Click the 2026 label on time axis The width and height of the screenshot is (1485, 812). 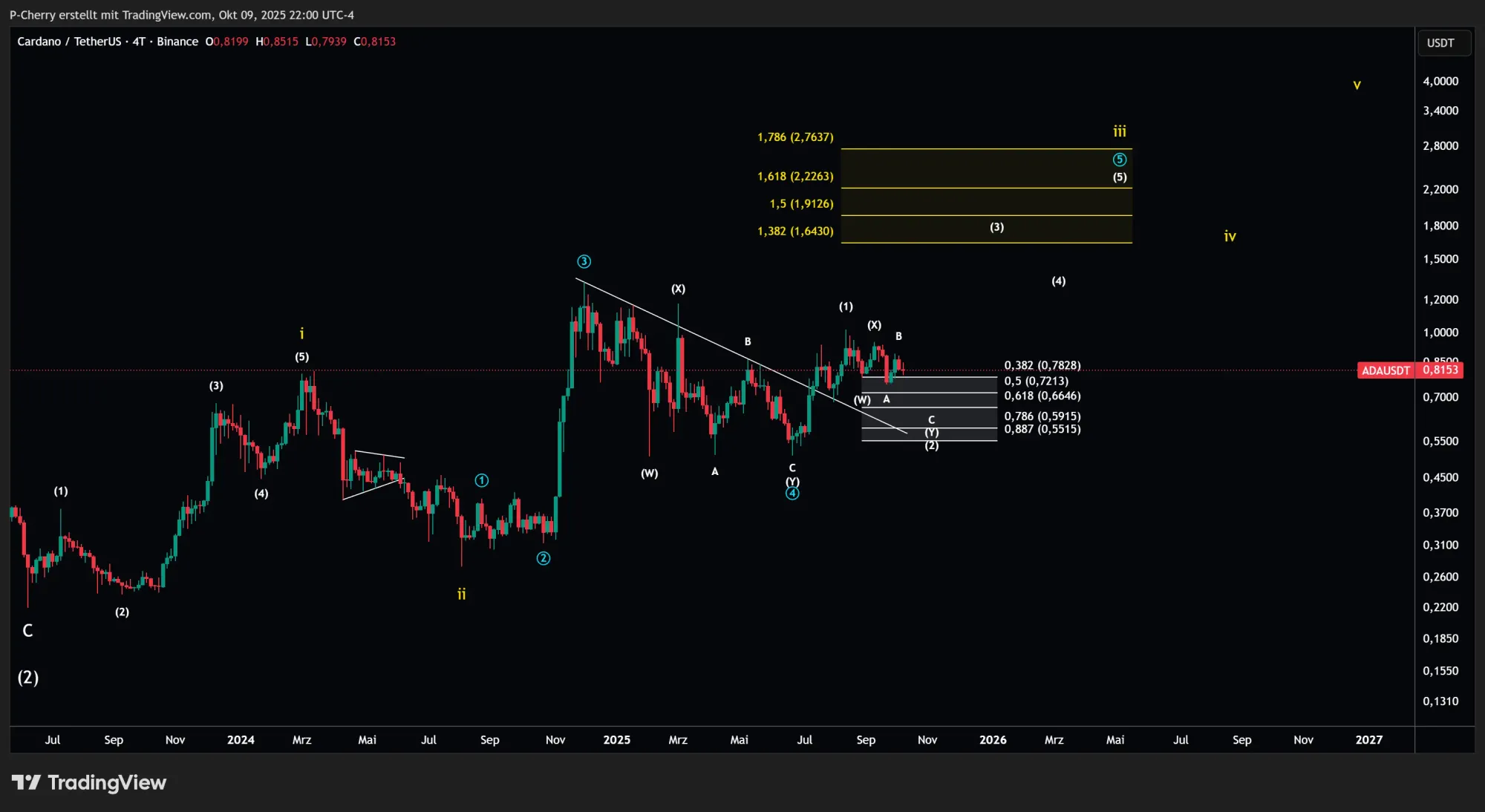(993, 740)
